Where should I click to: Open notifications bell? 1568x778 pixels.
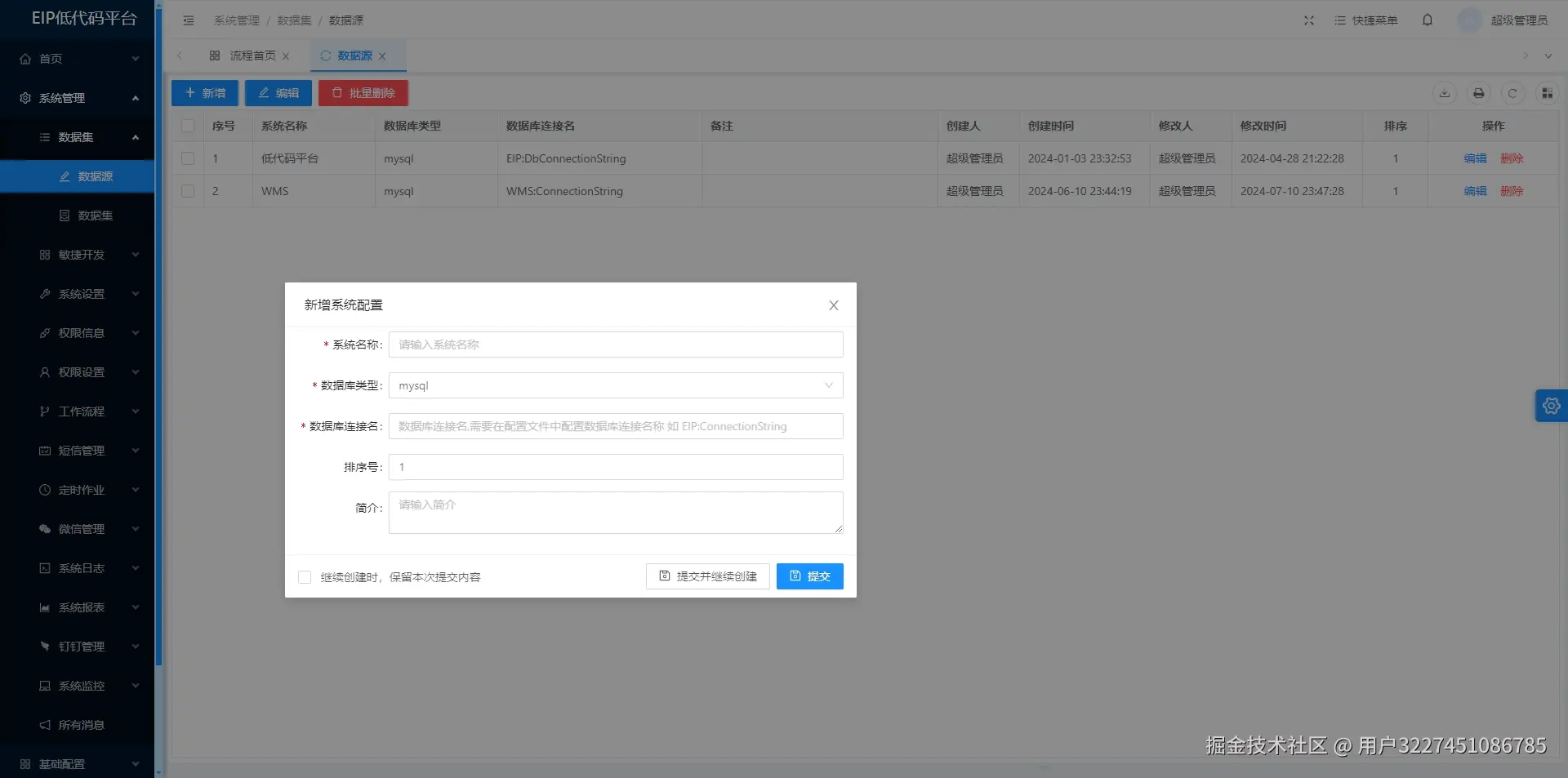tap(1428, 20)
